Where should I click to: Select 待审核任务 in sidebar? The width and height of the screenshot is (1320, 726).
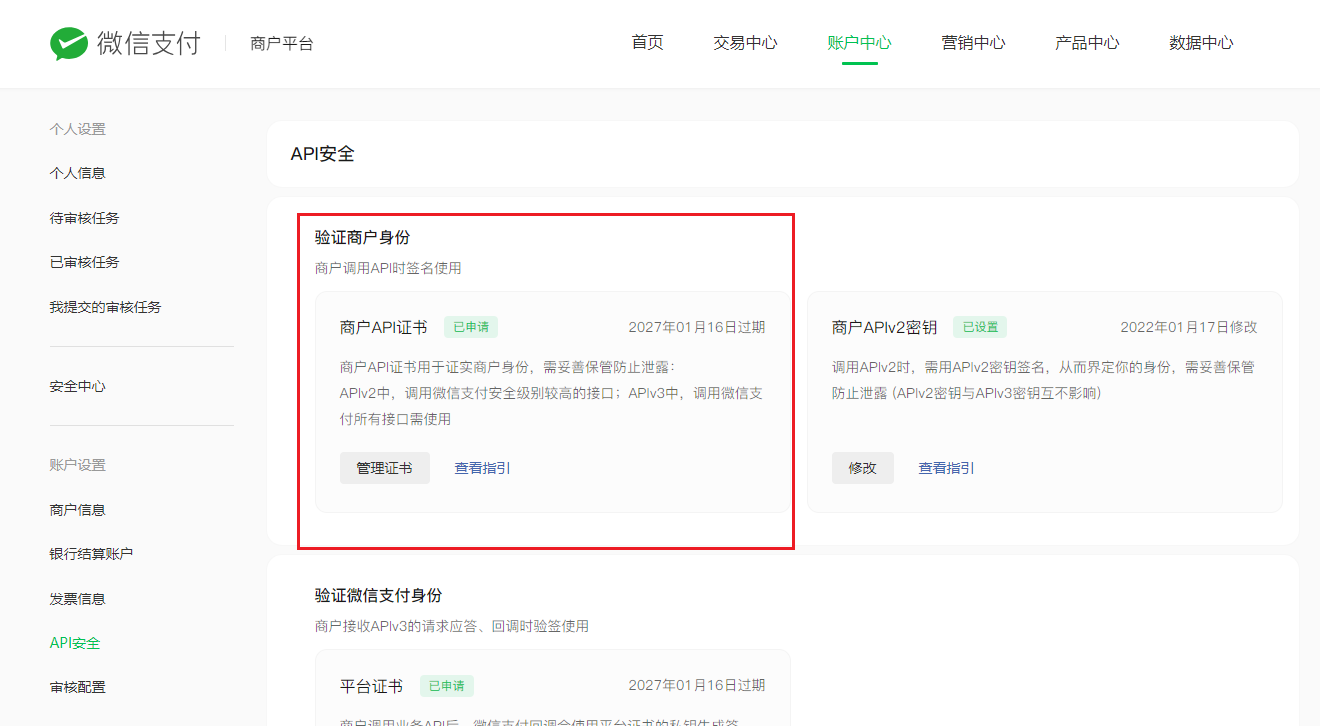point(85,218)
